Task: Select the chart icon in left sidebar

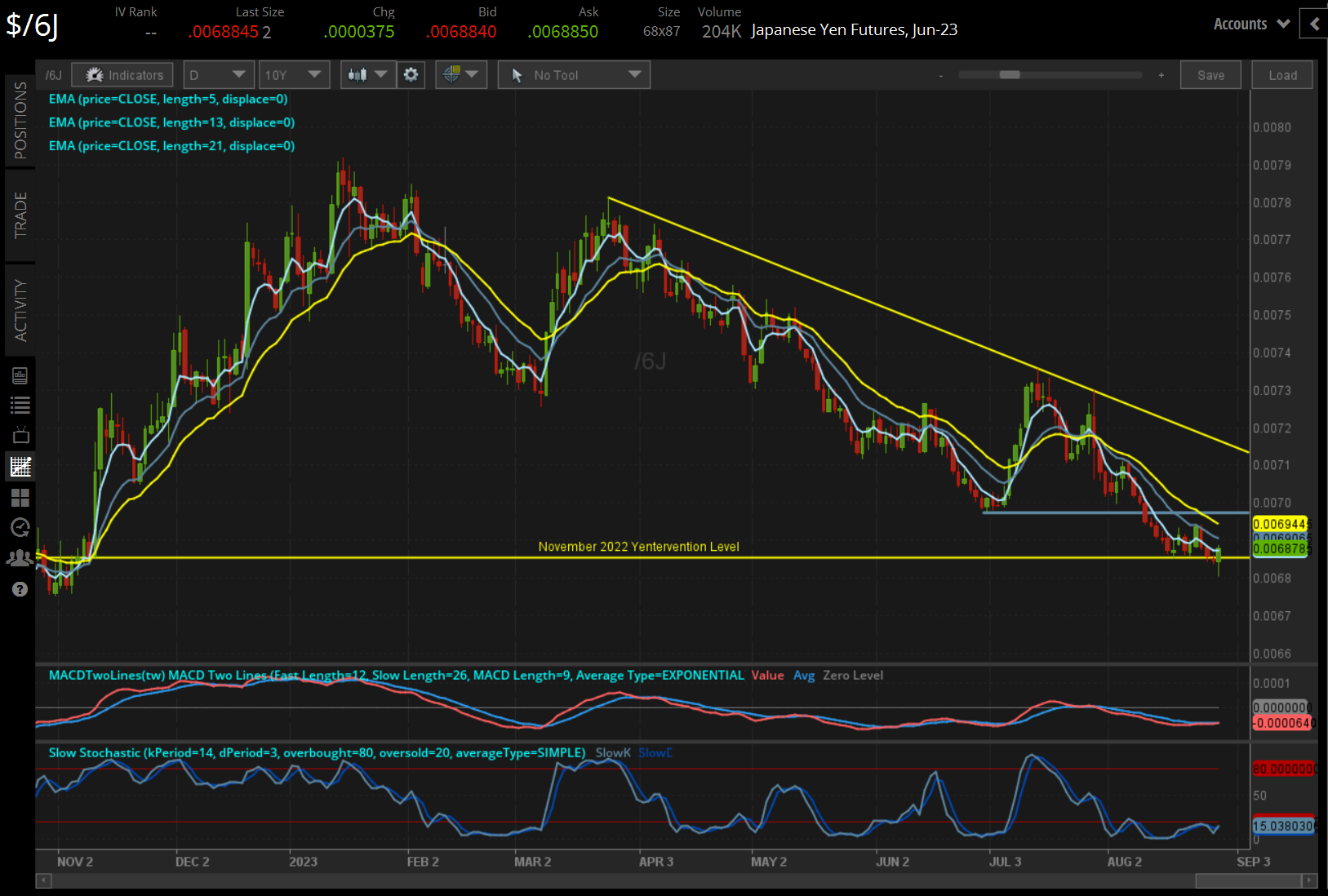Action: [x=20, y=466]
